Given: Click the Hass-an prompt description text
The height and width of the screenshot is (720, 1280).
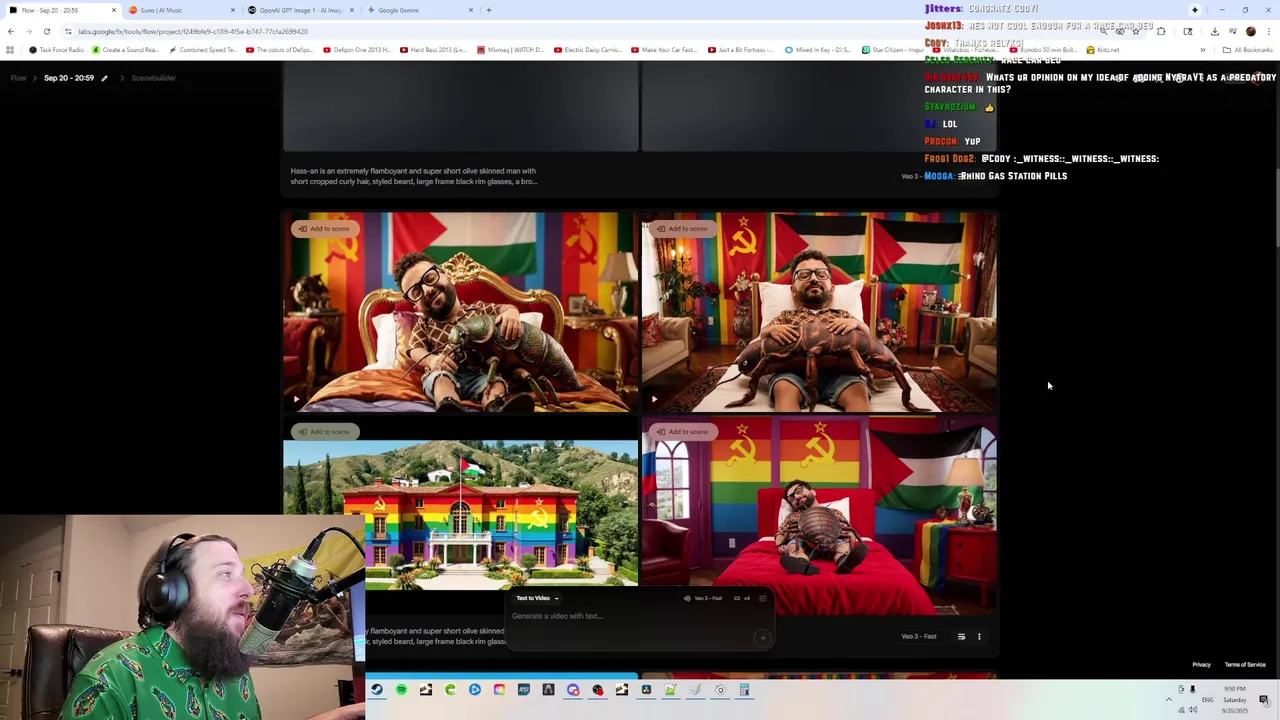Looking at the screenshot, I should [x=414, y=176].
